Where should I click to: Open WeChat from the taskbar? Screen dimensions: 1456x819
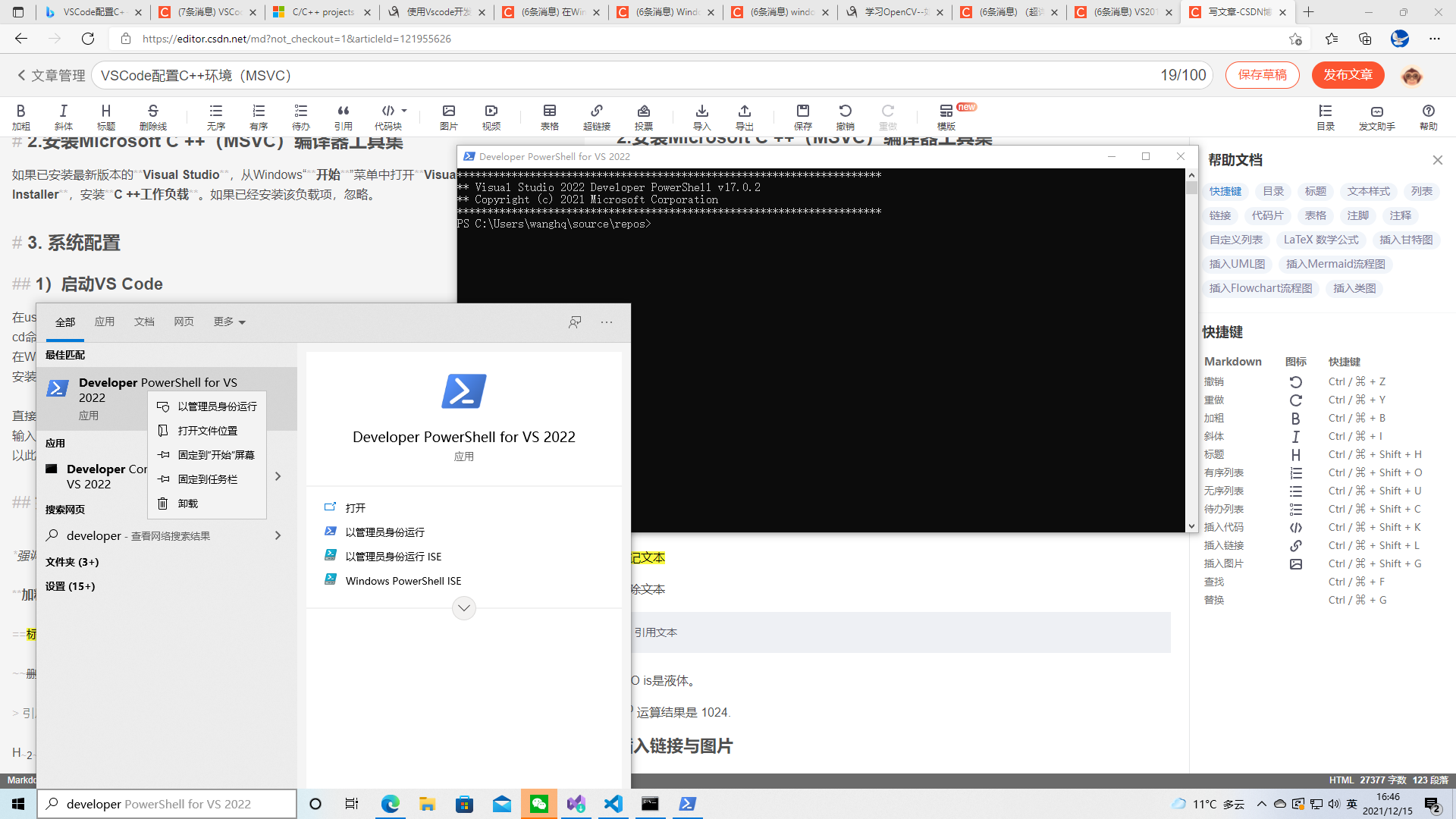pyautogui.click(x=539, y=804)
